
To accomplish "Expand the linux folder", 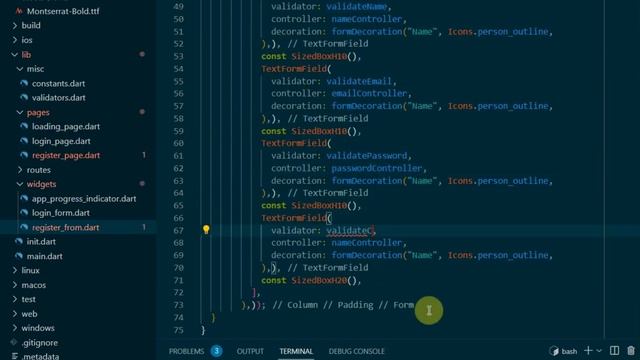I will tap(30, 271).
